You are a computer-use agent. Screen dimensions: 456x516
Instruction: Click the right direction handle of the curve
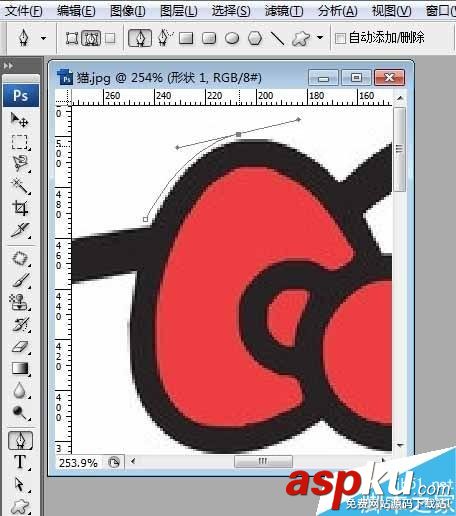(299, 119)
